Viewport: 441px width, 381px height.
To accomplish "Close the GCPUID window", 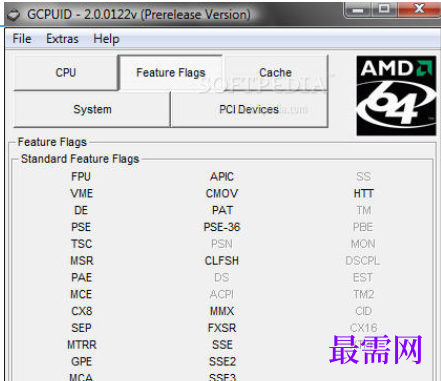I will (x=419, y=9).
